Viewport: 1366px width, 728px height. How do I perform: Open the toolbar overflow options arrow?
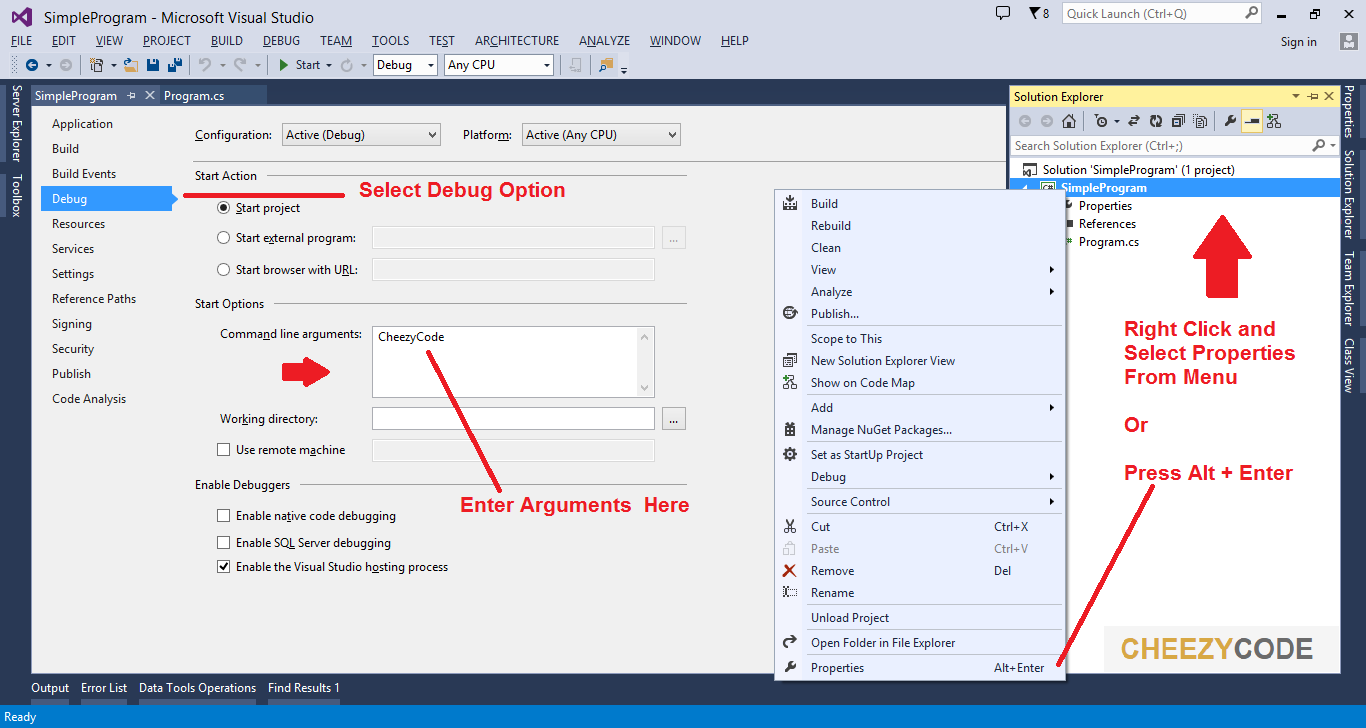coord(624,70)
